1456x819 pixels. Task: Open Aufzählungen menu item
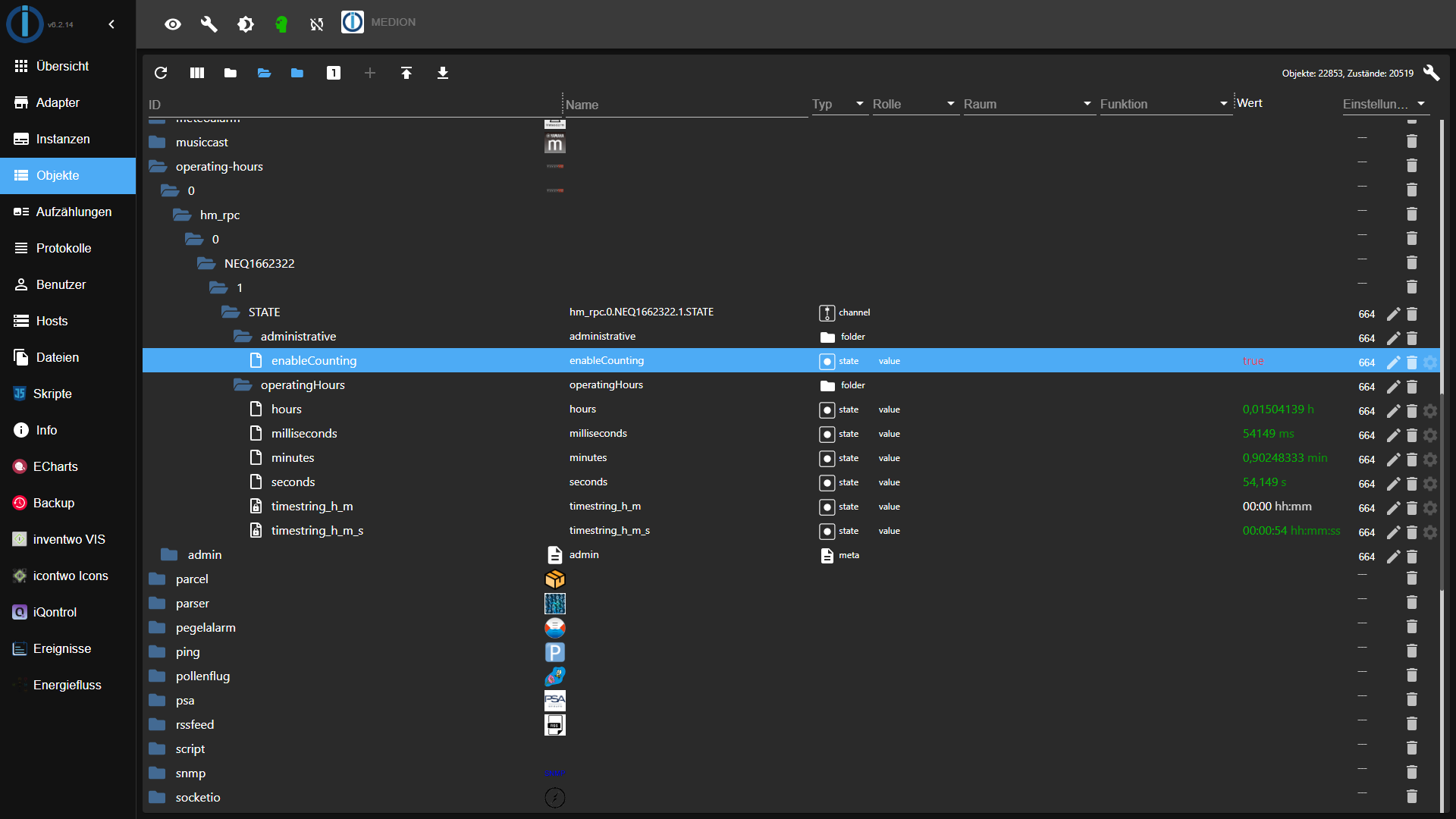pos(68,212)
